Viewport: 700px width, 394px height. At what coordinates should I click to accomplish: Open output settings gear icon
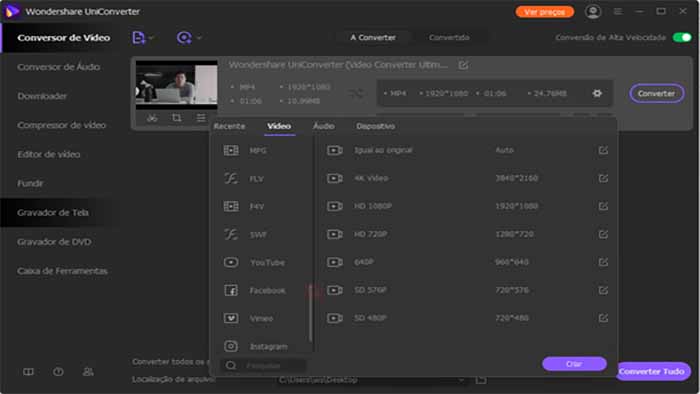597,93
